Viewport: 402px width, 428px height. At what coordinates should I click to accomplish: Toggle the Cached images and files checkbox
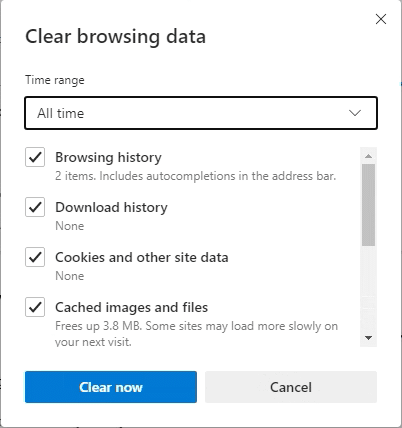point(35,307)
